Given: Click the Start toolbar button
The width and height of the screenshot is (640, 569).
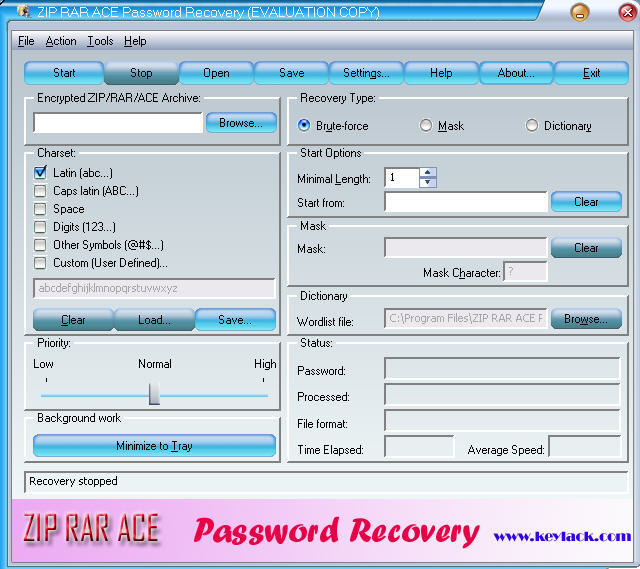Looking at the screenshot, I should point(64,73).
